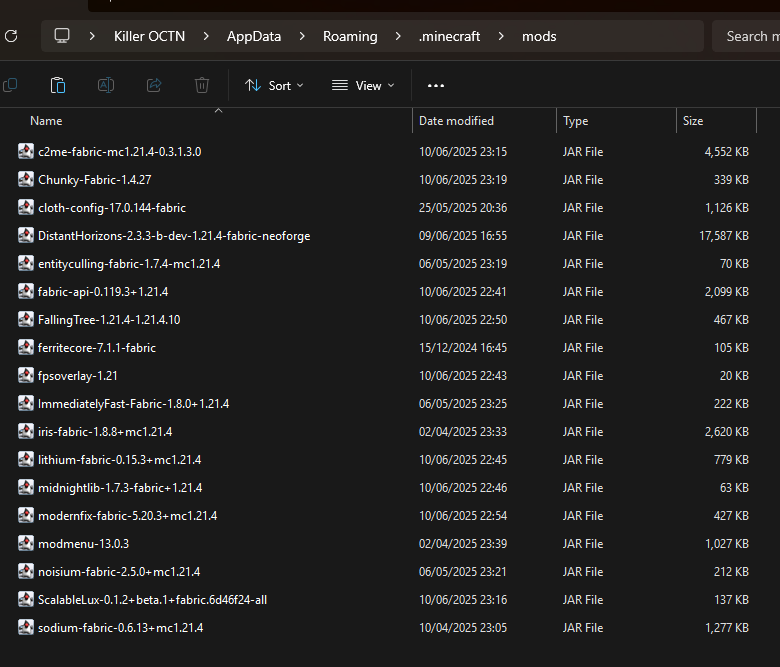The width and height of the screenshot is (780, 667).
Task: Go to Killer OCTN folder in breadcrumb
Action: point(149,36)
